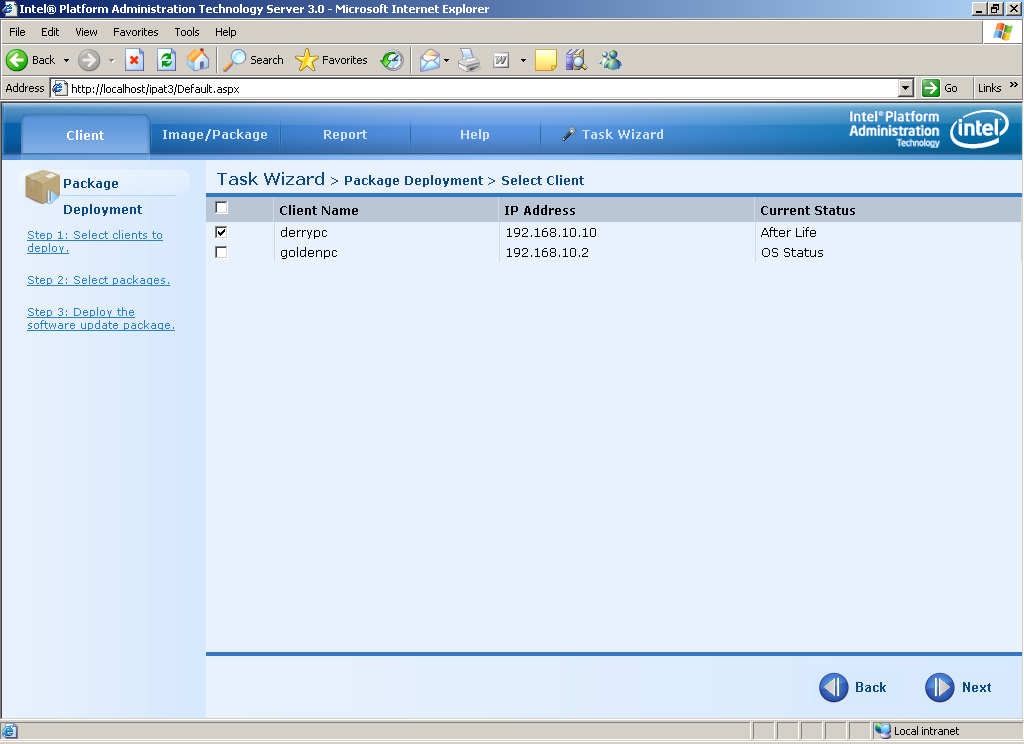1024x744 pixels.
Task: Check the goldenpc client checkbox
Action: (x=221, y=252)
